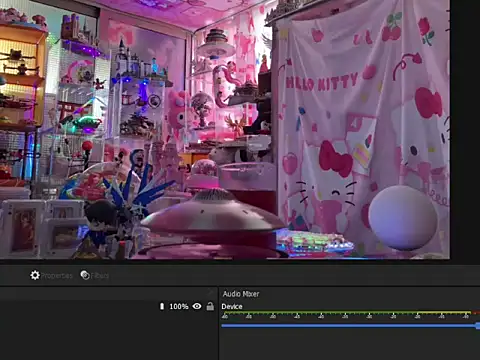The image size is (480, 360).
Task: Select the Audio Mixer panel title
Action: pos(241,294)
